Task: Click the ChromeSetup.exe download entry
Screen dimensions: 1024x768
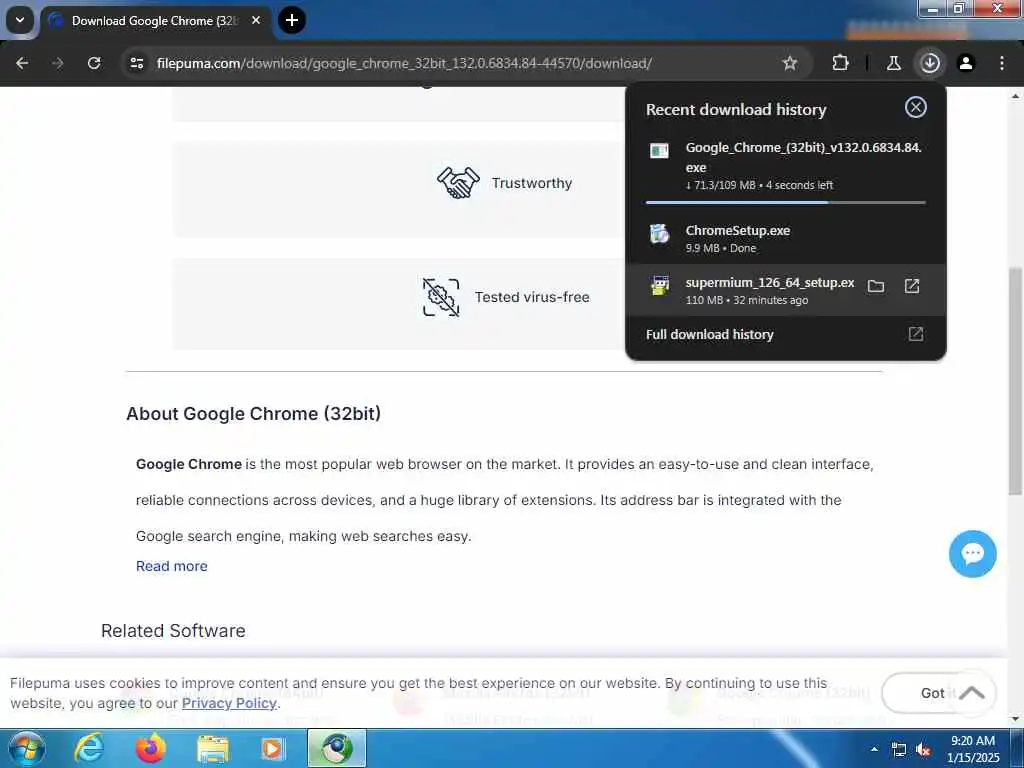Action: [x=786, y=238]
